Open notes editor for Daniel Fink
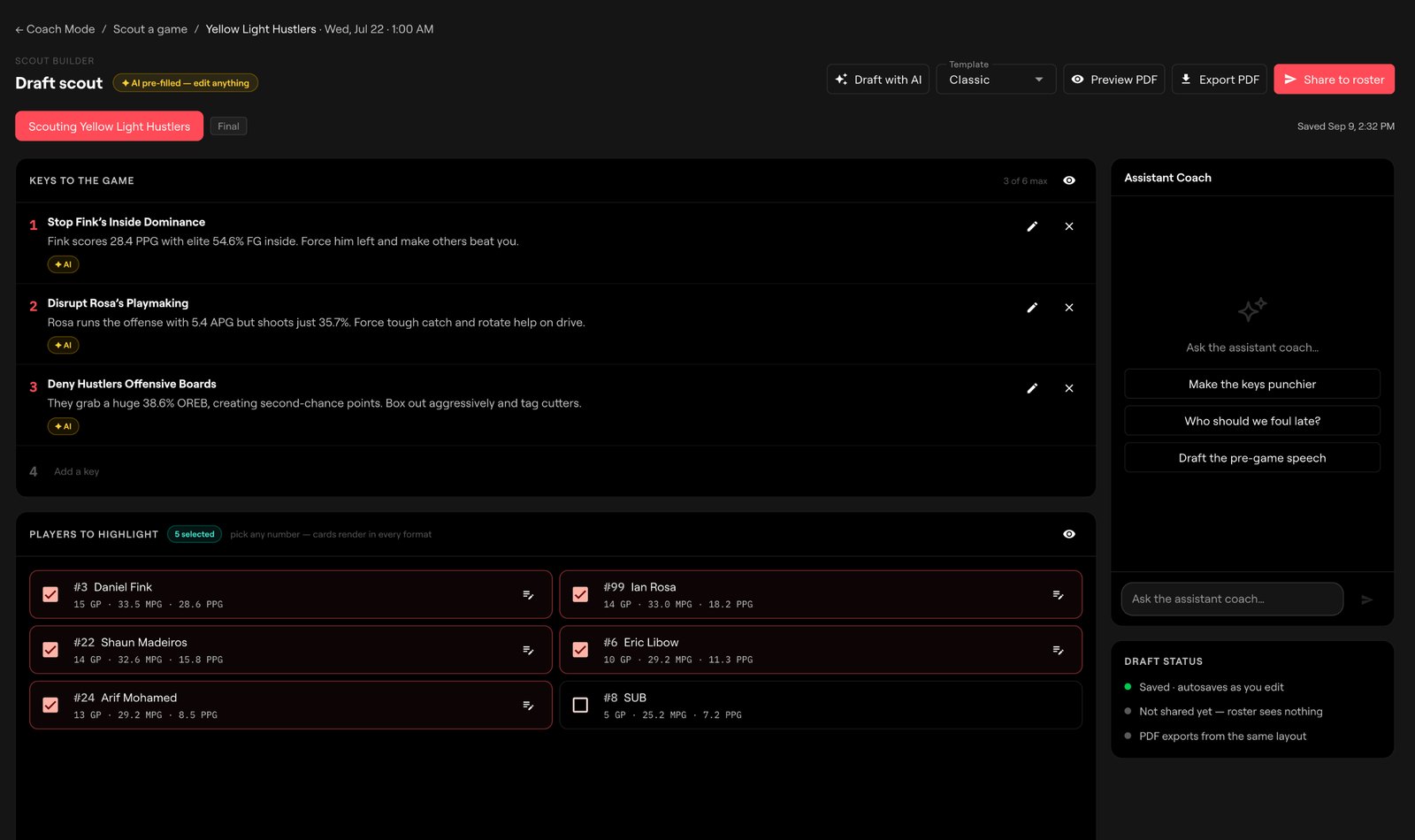This screenshot has width=1415, height=840. 528,595
